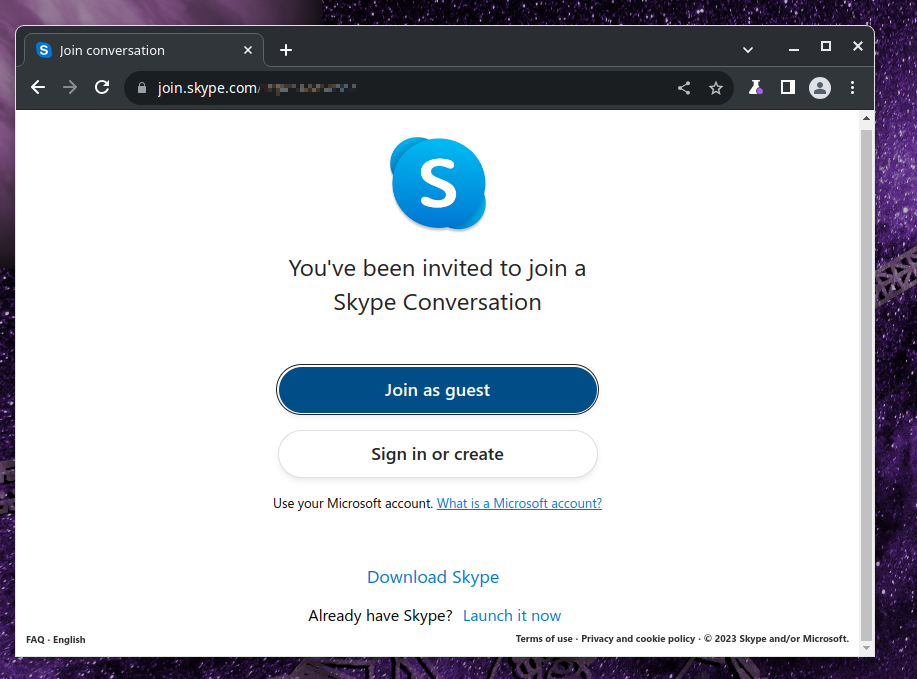
Task: Change language via English link
Action: 69,640
